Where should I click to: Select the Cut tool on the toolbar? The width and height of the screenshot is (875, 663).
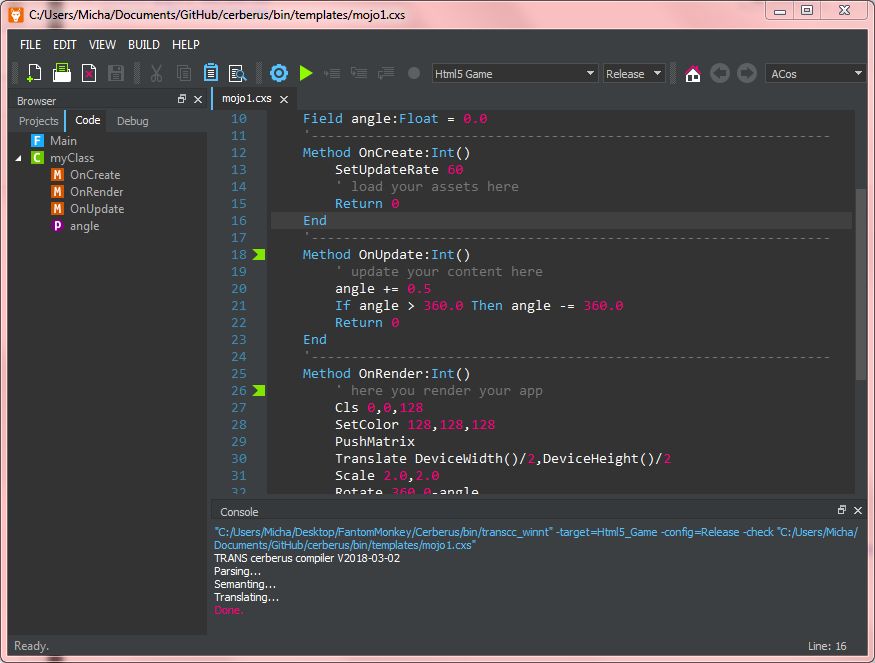(156, 72)
